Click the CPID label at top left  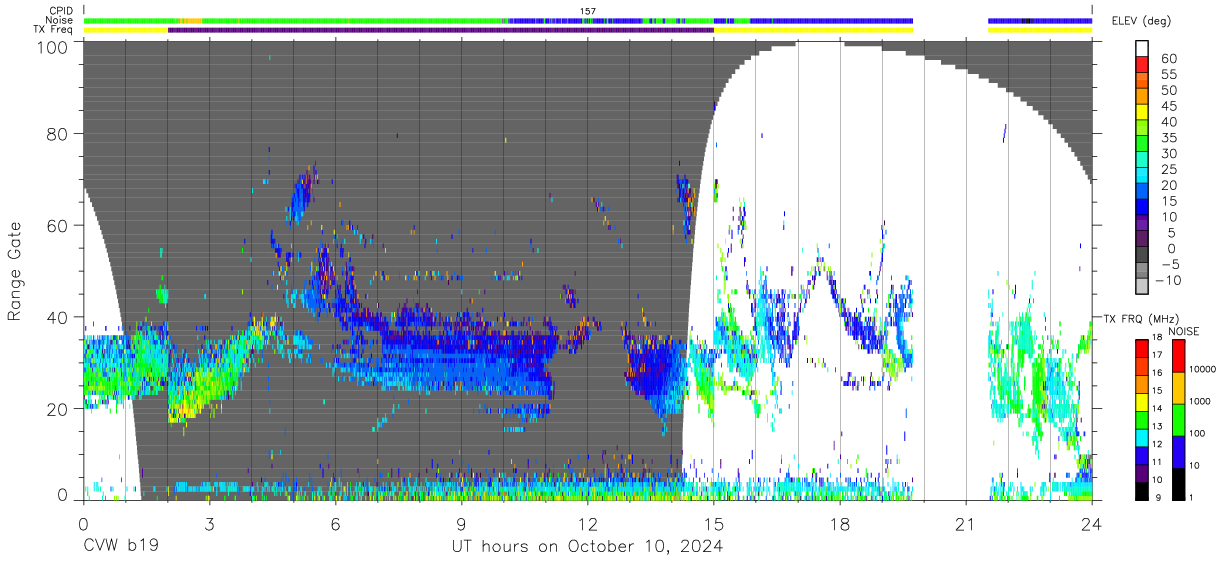click(x=60, y=11)
